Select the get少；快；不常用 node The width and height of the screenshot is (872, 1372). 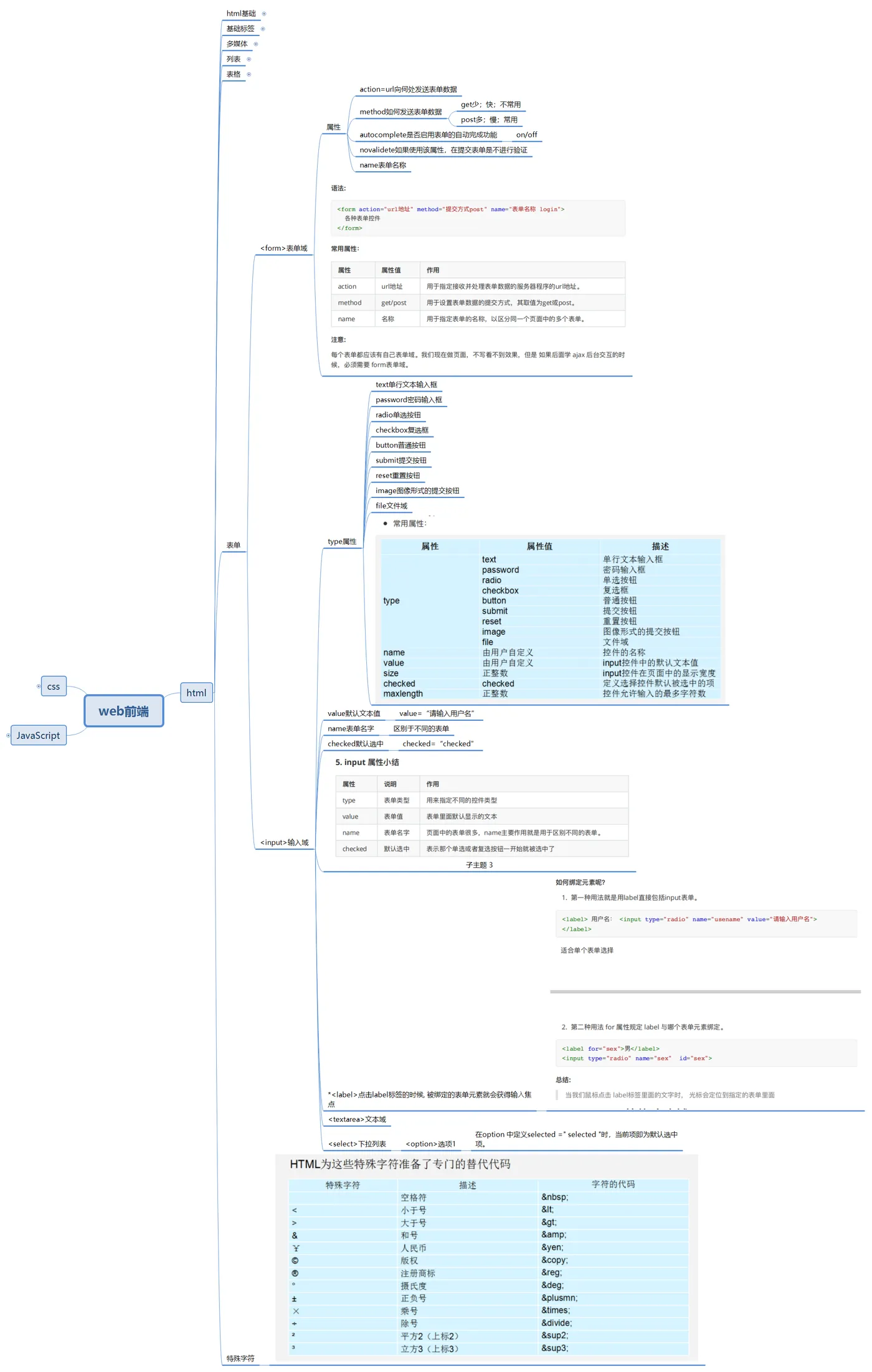tap(491, 105)
